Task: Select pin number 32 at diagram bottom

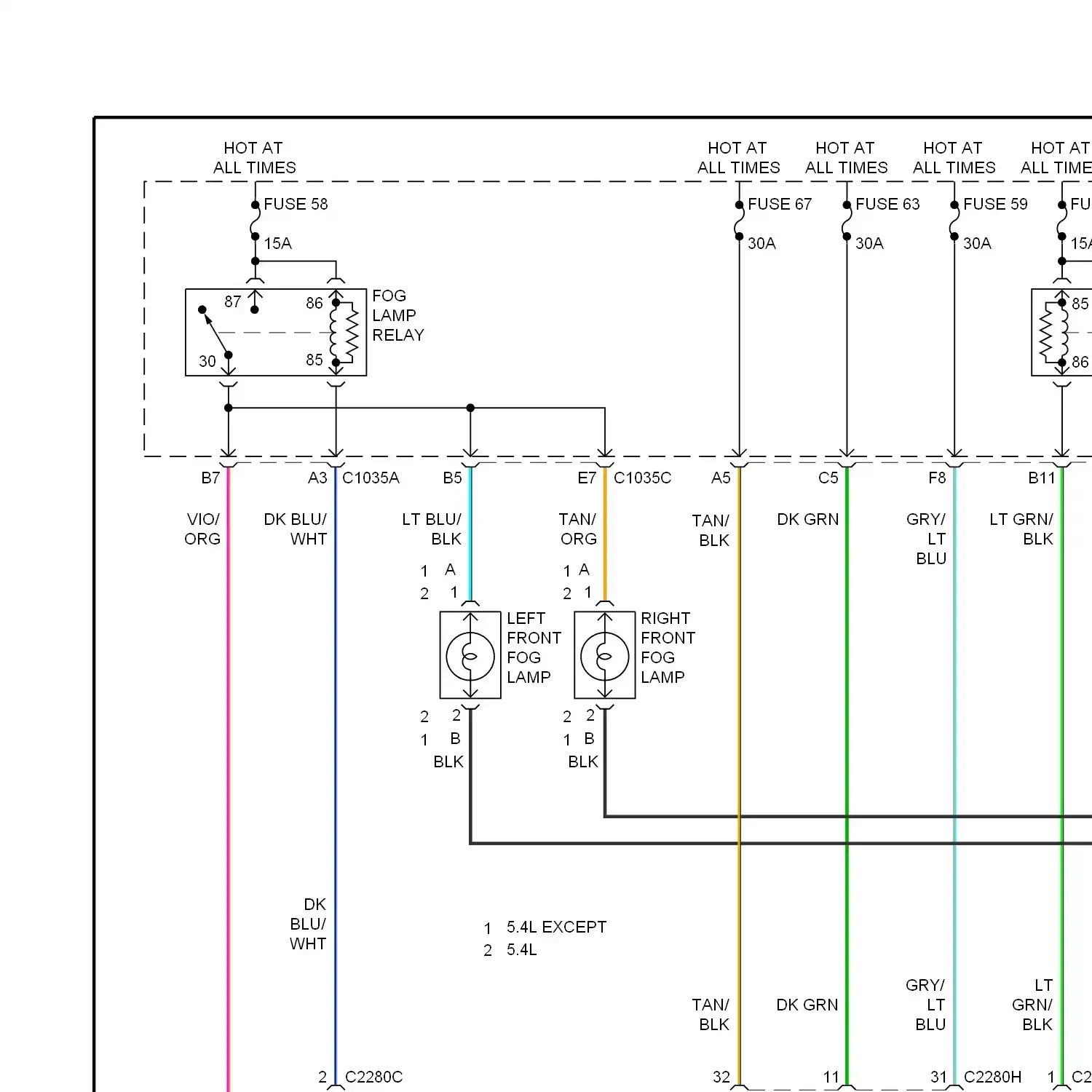Action: point(721,1077)
